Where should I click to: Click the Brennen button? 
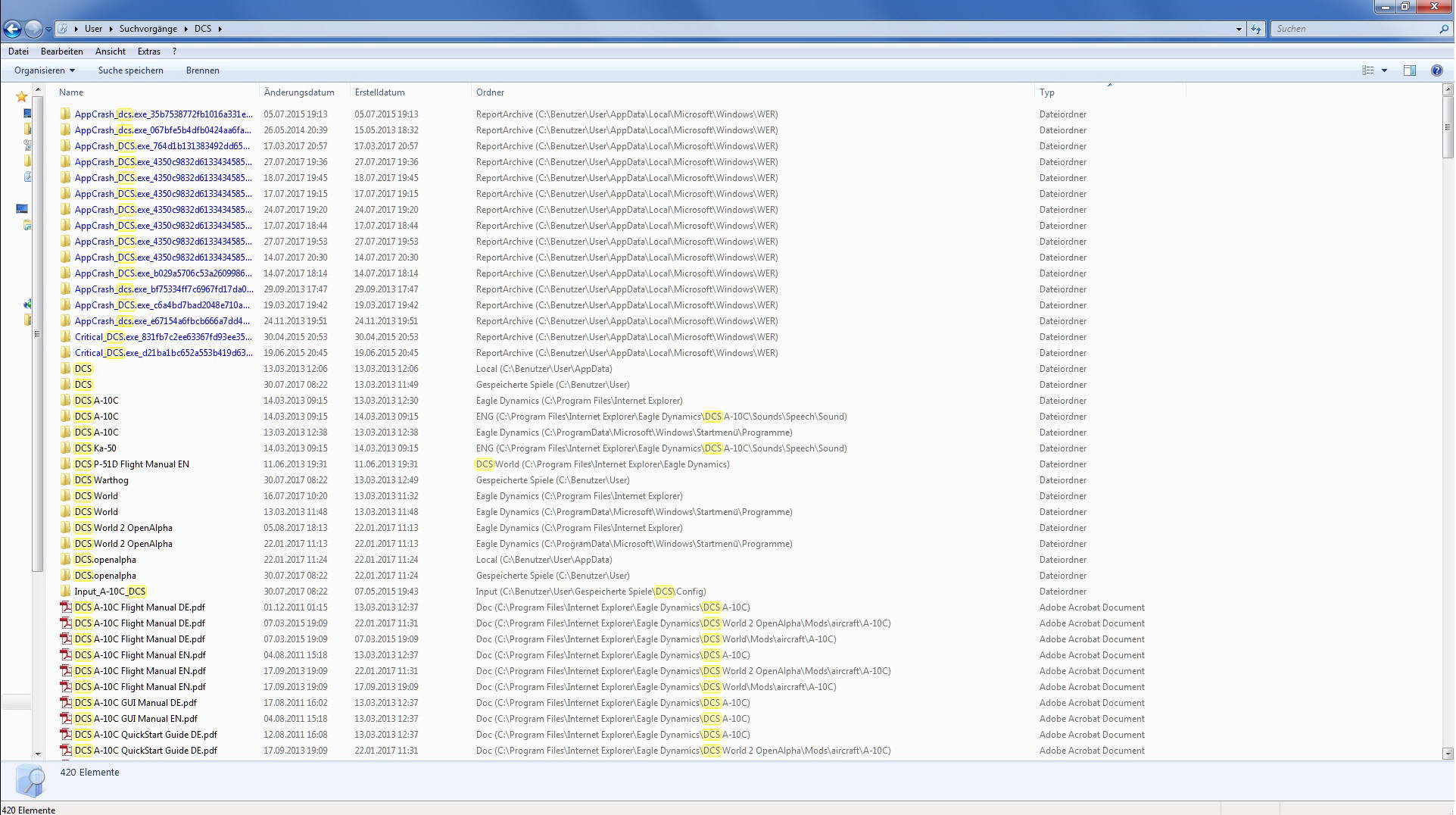(x=202, y=70)
